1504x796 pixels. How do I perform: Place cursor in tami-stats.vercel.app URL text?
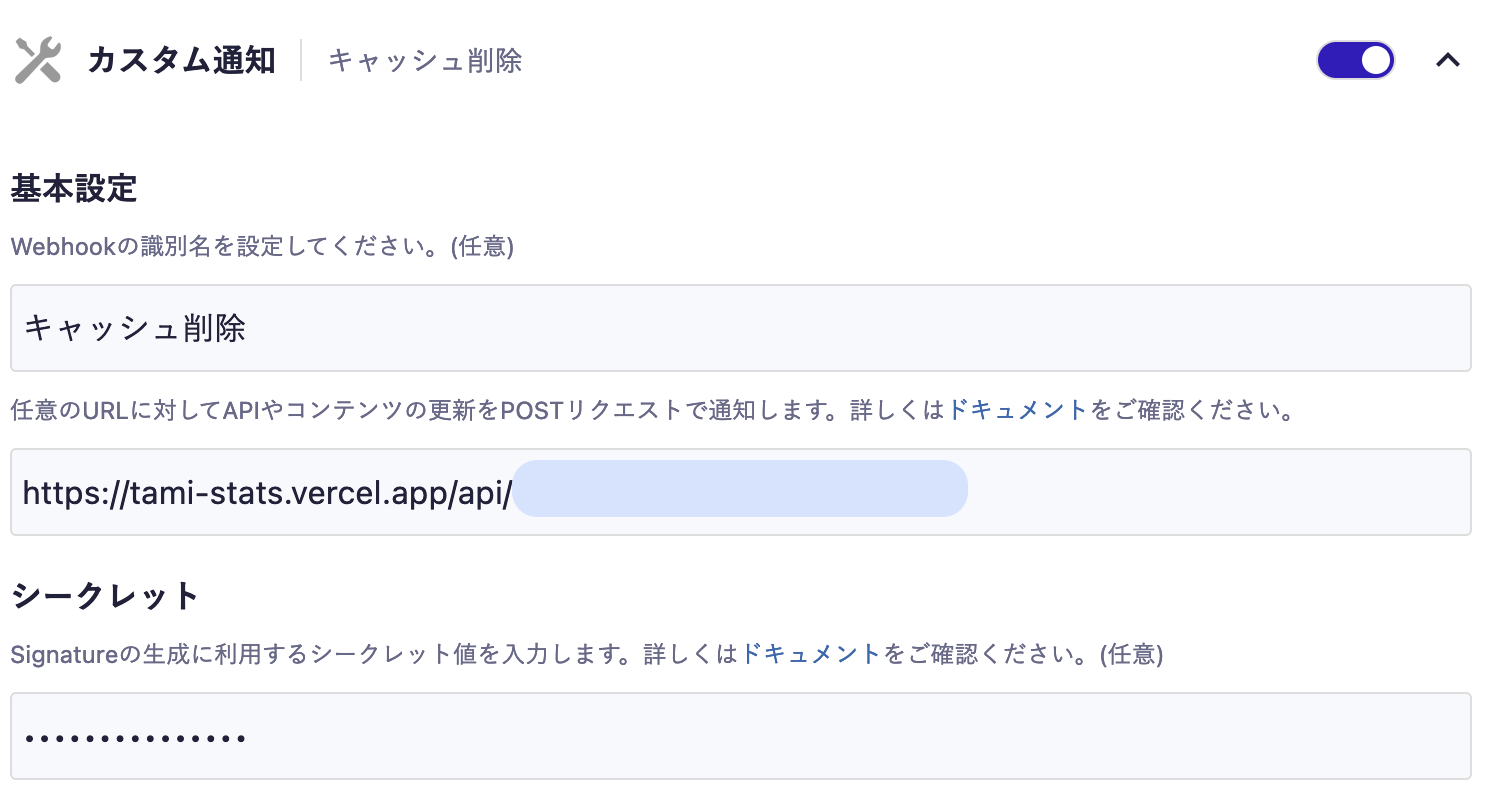coord(266,492)
